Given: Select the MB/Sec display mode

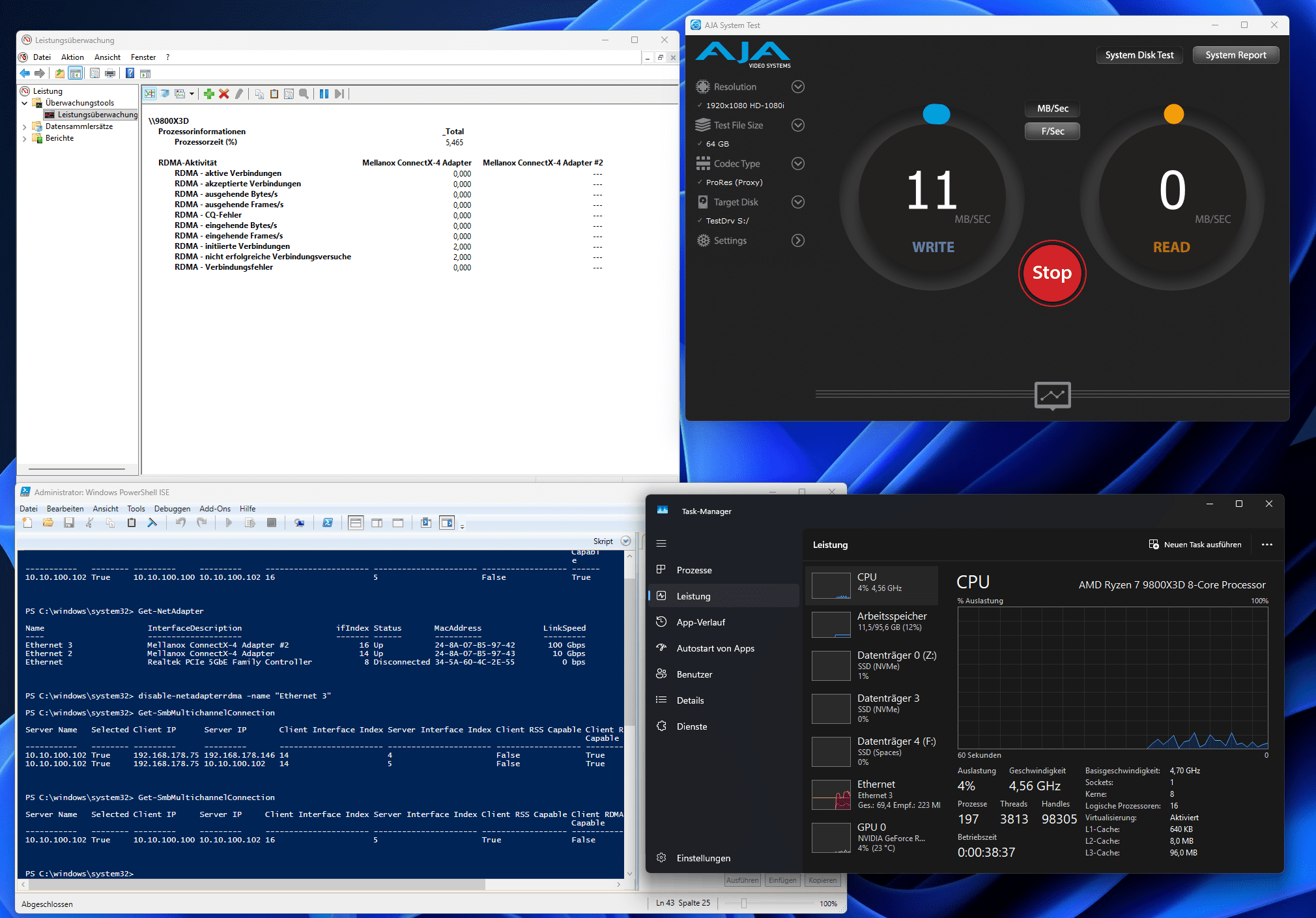Looking at the screenshot, I should (1052, 109).
